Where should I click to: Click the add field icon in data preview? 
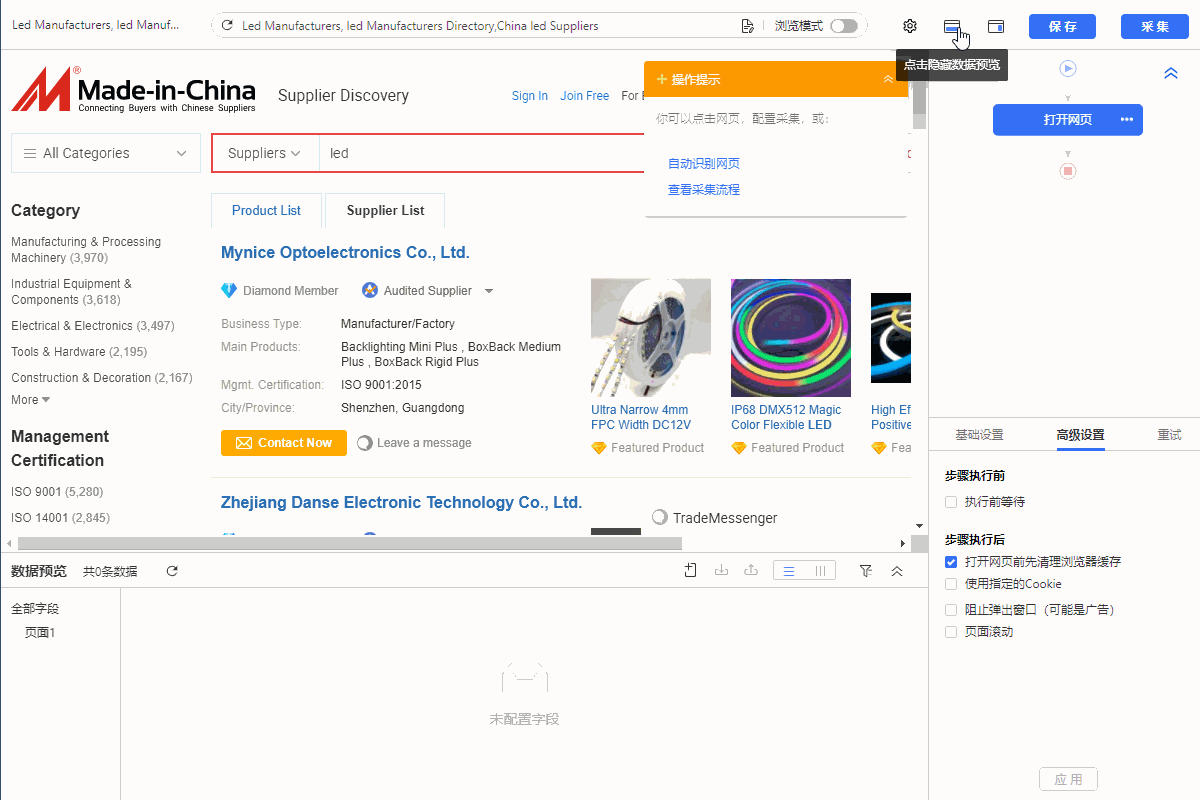click(x=690, y=570)
